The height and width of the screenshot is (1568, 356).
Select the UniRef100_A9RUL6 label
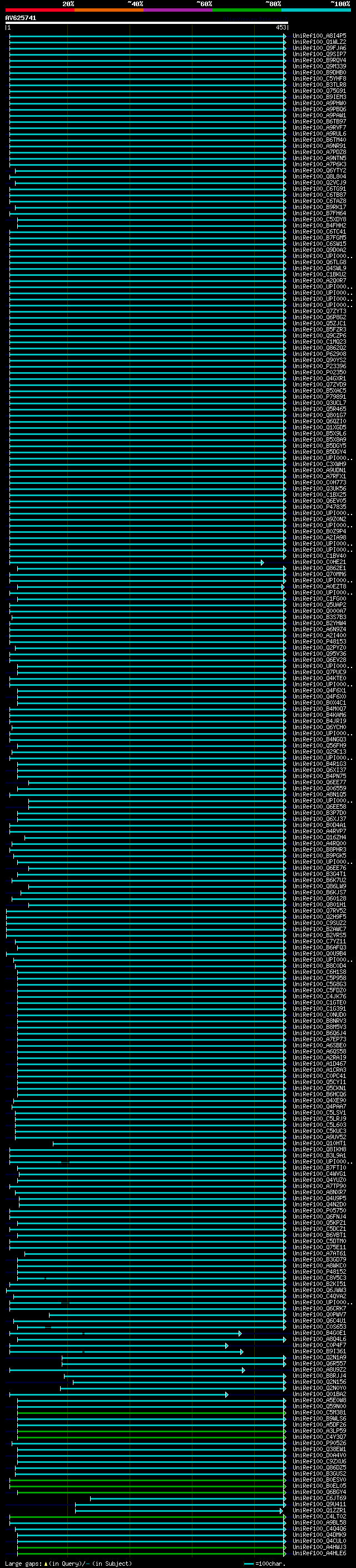(x=319, y=133)
